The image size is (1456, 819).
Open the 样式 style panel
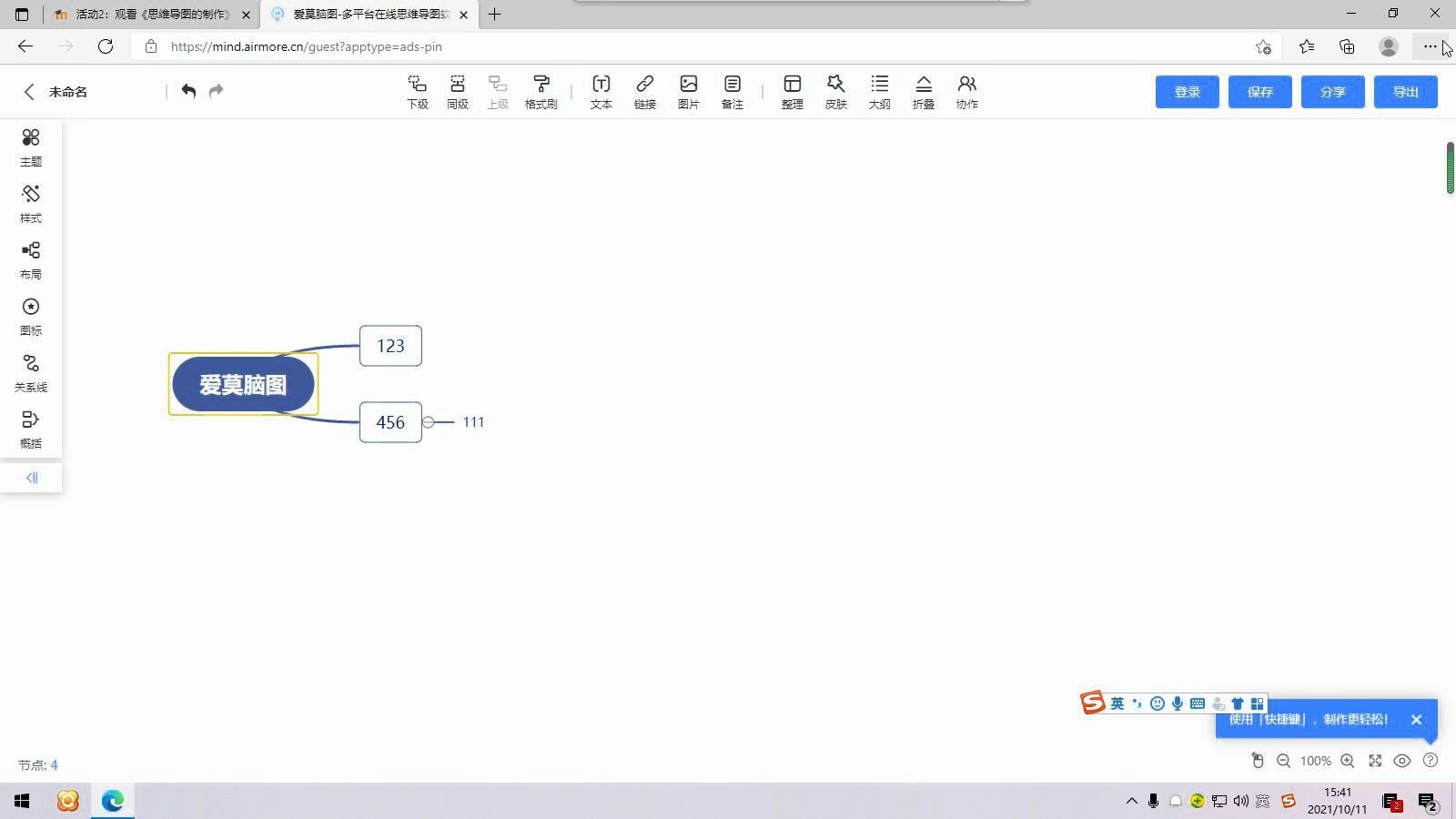[31, 204]
